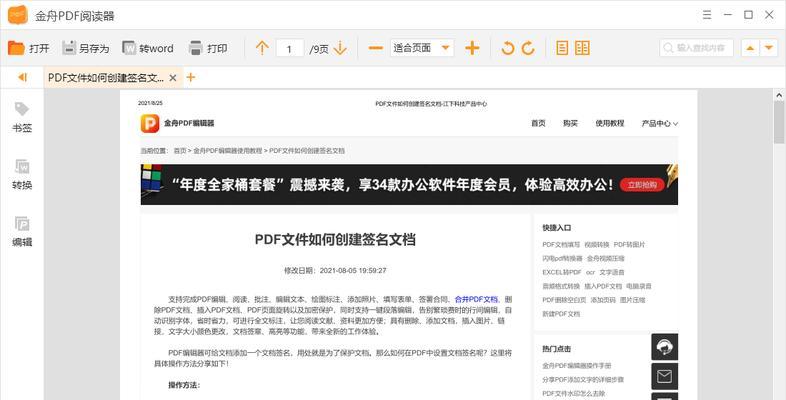Zoom in with the plus icon
Screen dimensions: 786x400
tap(472, 48)
